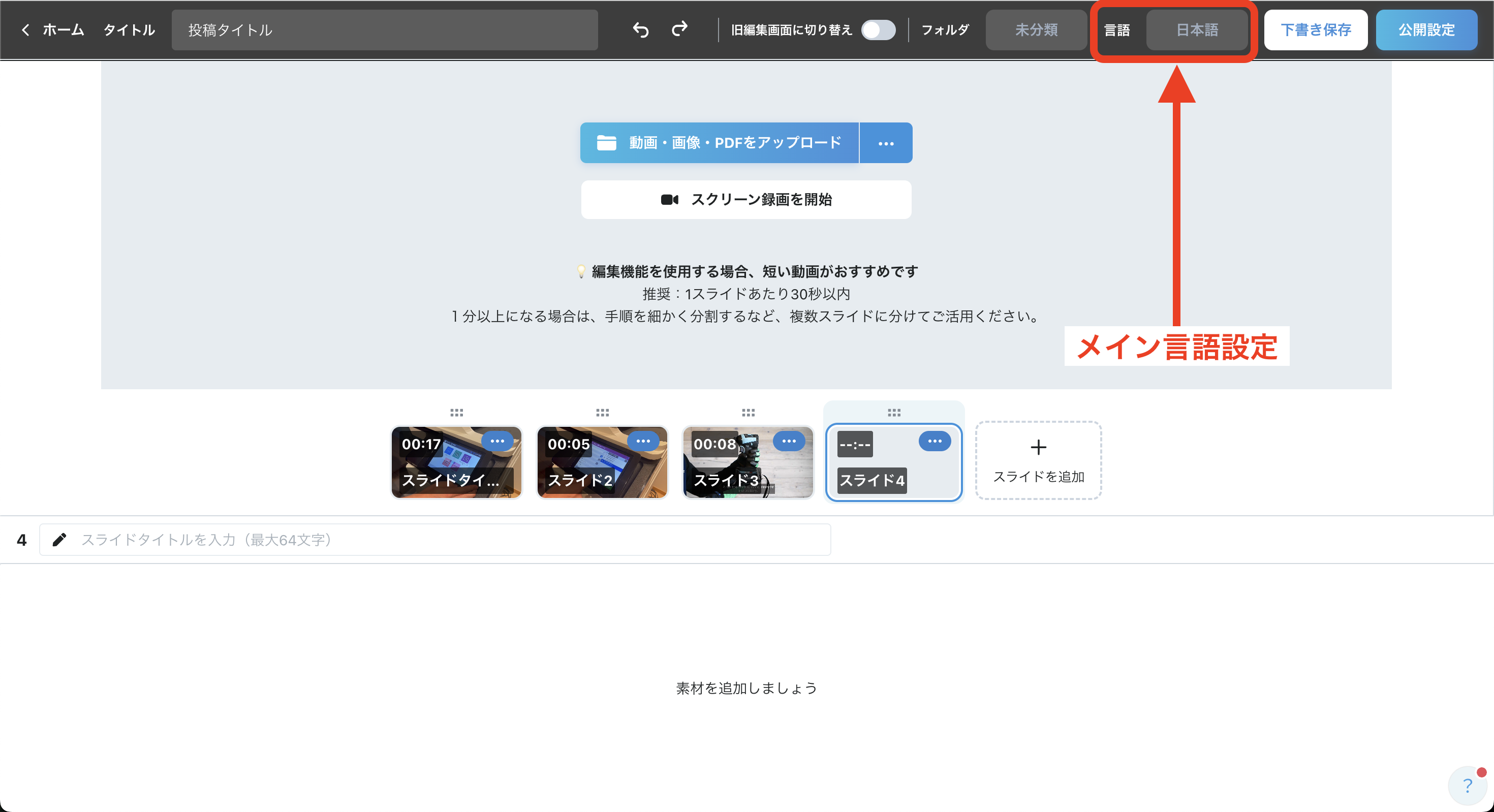Open the help question mark bubble
The width and height of the screenshot is (1494, 812).
(x=1468, y=785)
